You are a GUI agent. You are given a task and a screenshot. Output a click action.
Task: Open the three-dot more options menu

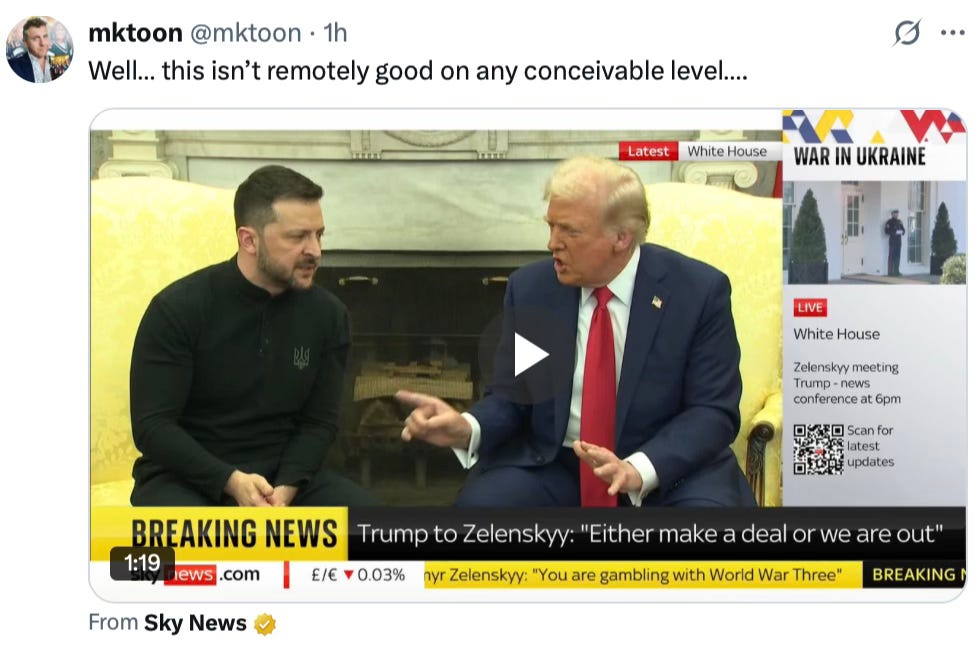tap(952, 33)
